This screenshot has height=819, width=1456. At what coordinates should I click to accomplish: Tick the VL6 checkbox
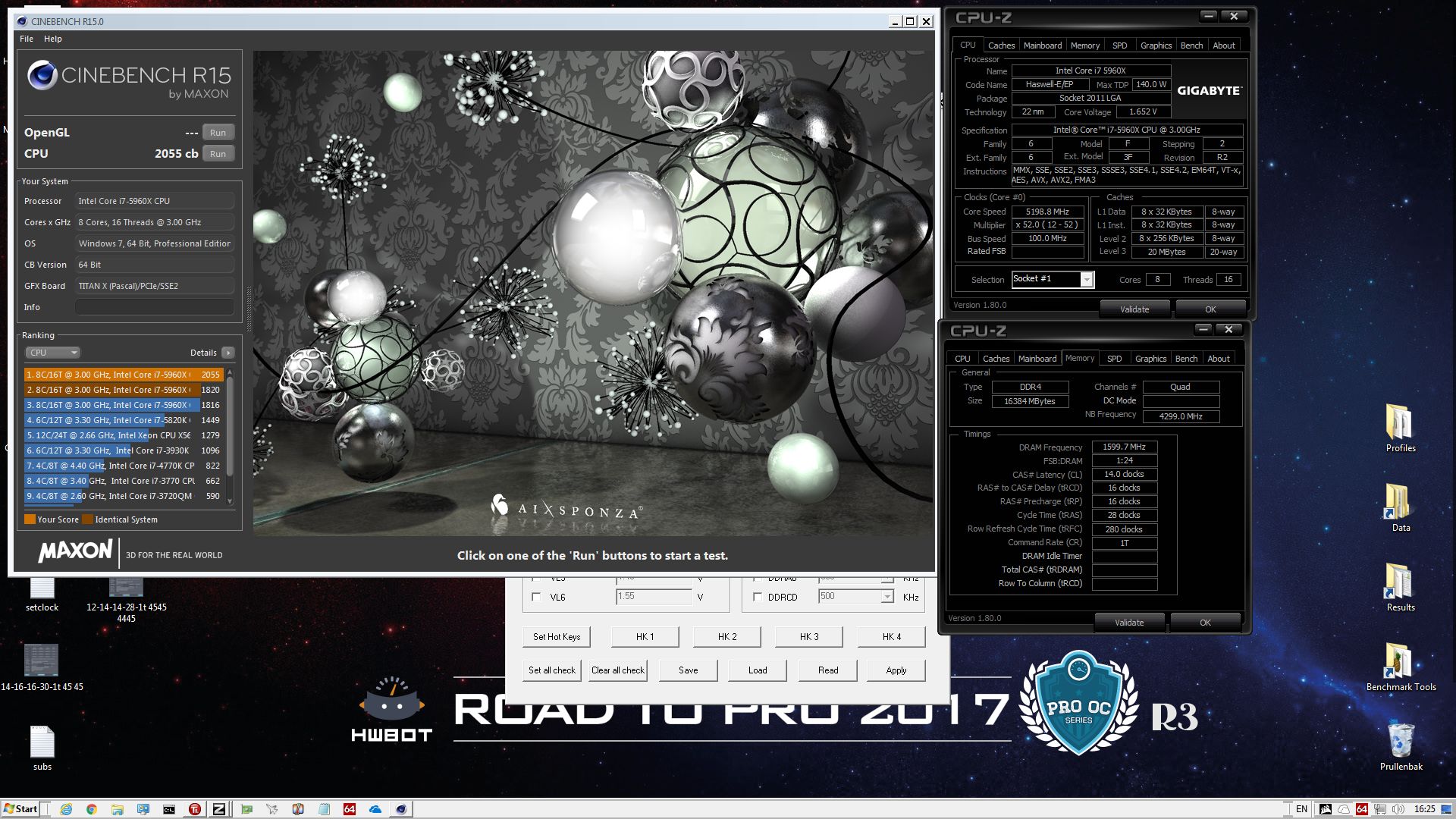click(536, 597)
